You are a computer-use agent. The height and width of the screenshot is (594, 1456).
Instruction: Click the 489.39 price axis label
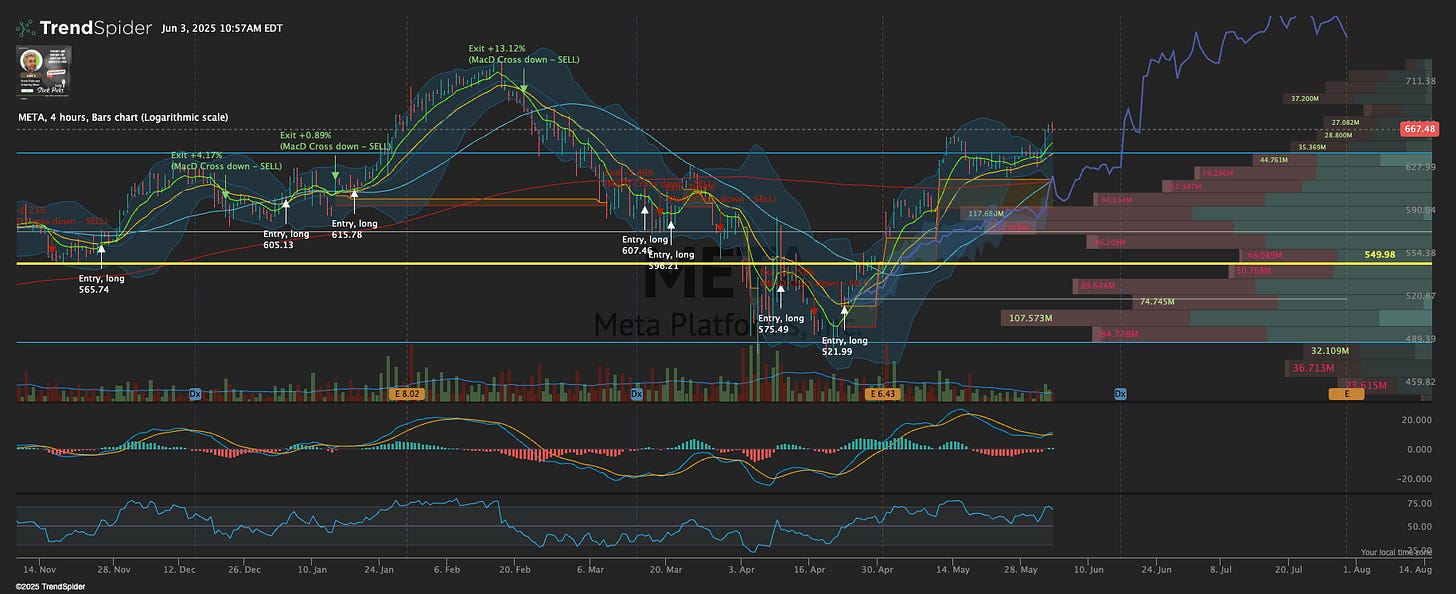tap(1420, 339)
